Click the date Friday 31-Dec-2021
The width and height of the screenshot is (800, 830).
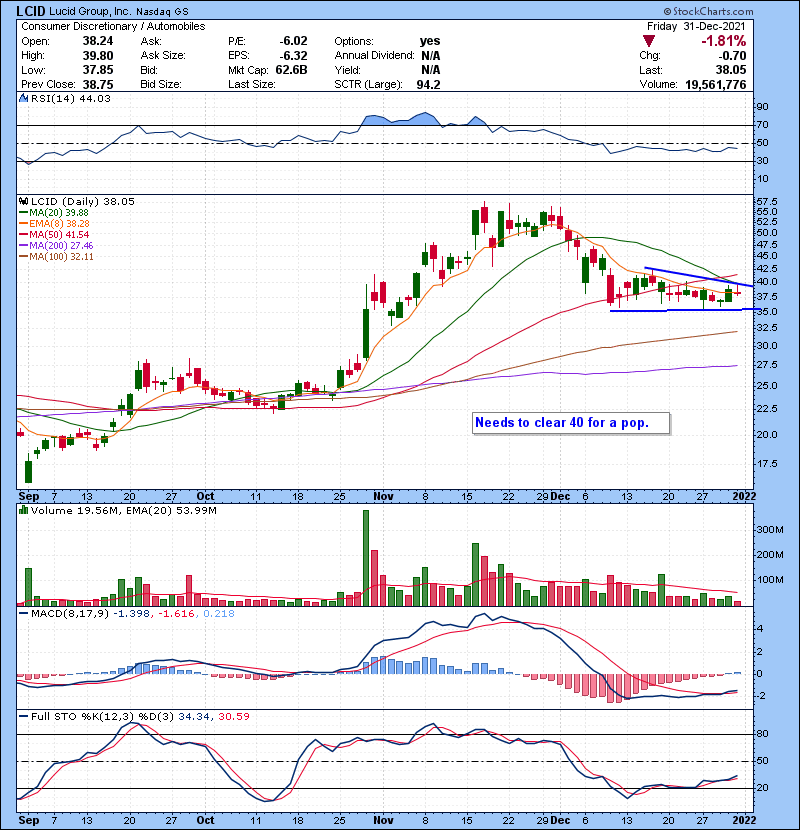tap(696, 26)
